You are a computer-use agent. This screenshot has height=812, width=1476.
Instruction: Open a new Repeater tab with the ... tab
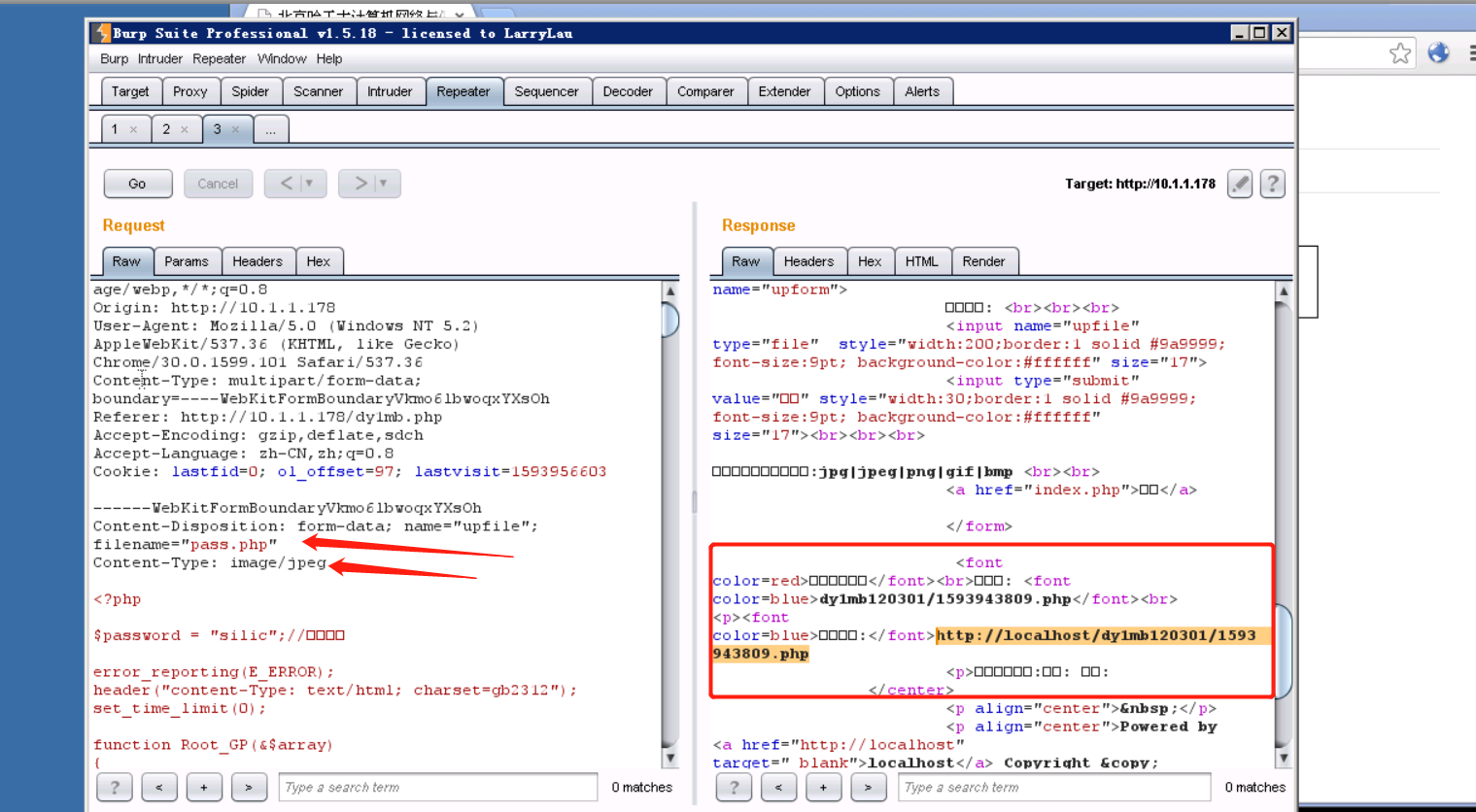[x=271, y=129]
